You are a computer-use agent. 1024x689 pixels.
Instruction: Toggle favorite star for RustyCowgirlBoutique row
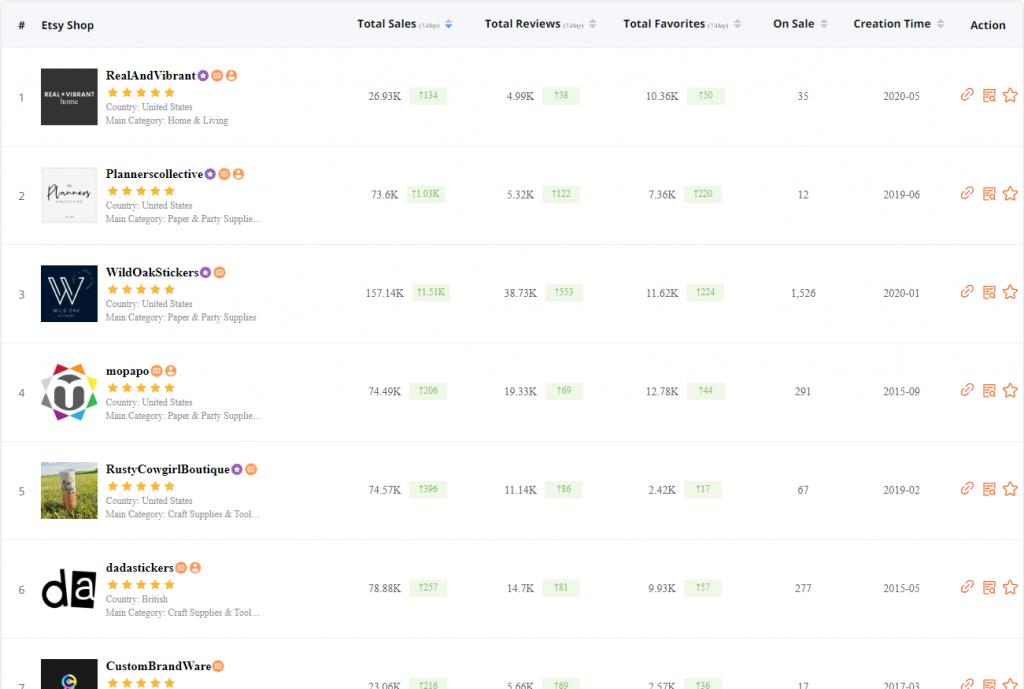pos(1010,489)
